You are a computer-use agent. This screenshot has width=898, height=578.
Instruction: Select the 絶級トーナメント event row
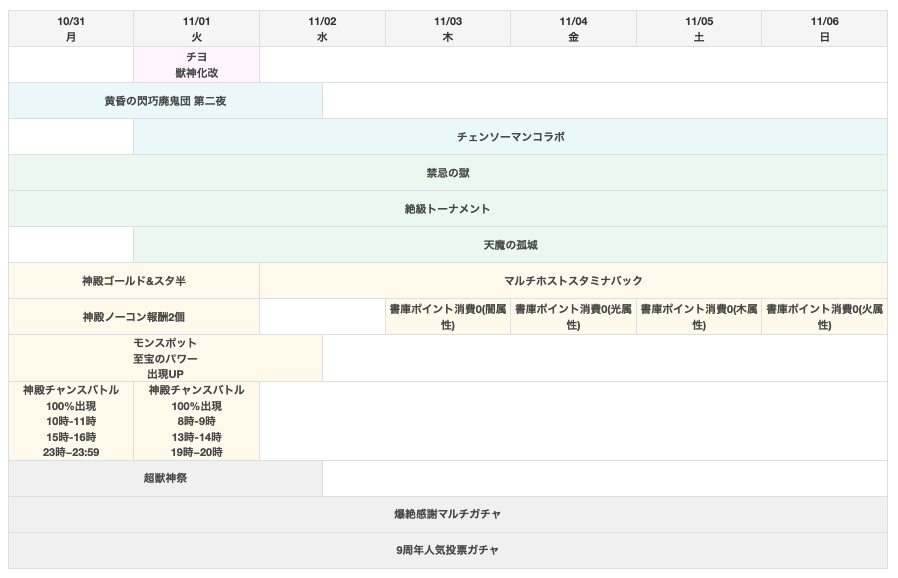[448, 209]
